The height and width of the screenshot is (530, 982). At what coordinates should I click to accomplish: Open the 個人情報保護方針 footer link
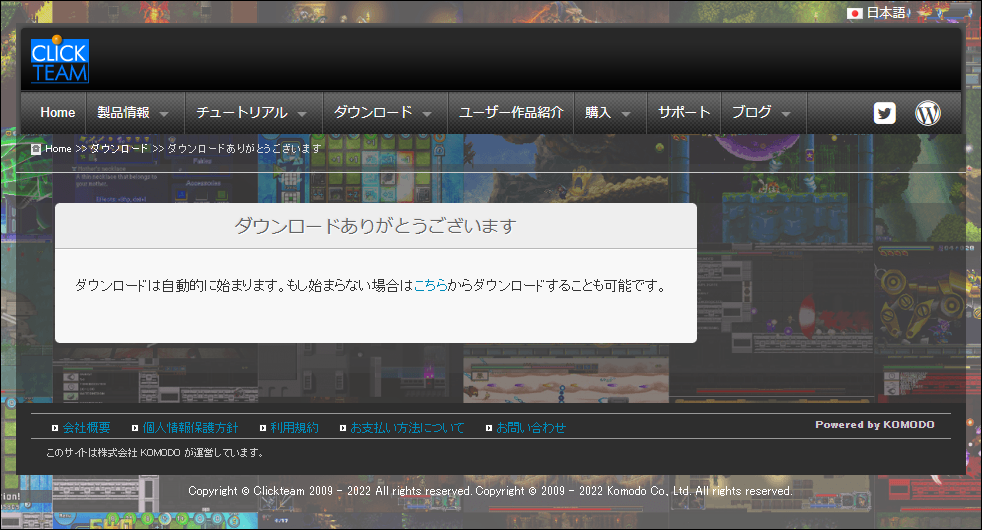point(190,428)
